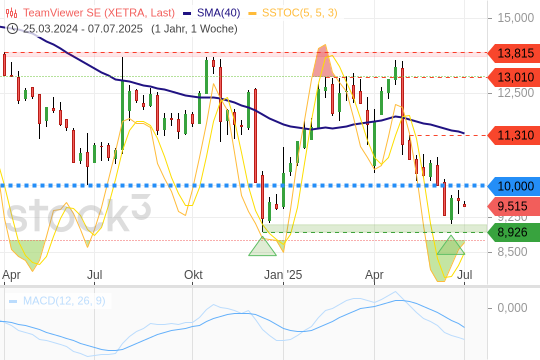This screenshot has height=360, width=540.
Task: Click the green triangle near Jan '25
Action: [x=262, y=246]
